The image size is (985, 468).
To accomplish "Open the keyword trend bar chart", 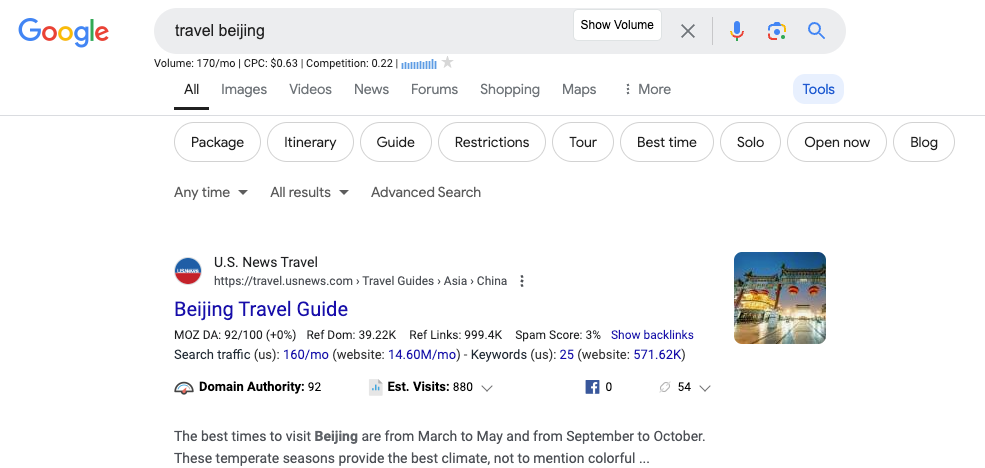I will coord(419,64).
